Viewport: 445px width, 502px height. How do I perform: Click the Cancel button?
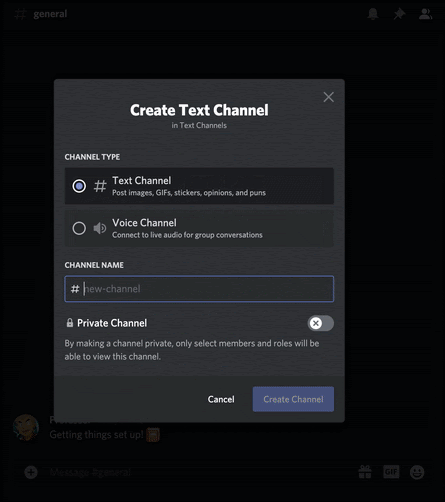point(221,399)
